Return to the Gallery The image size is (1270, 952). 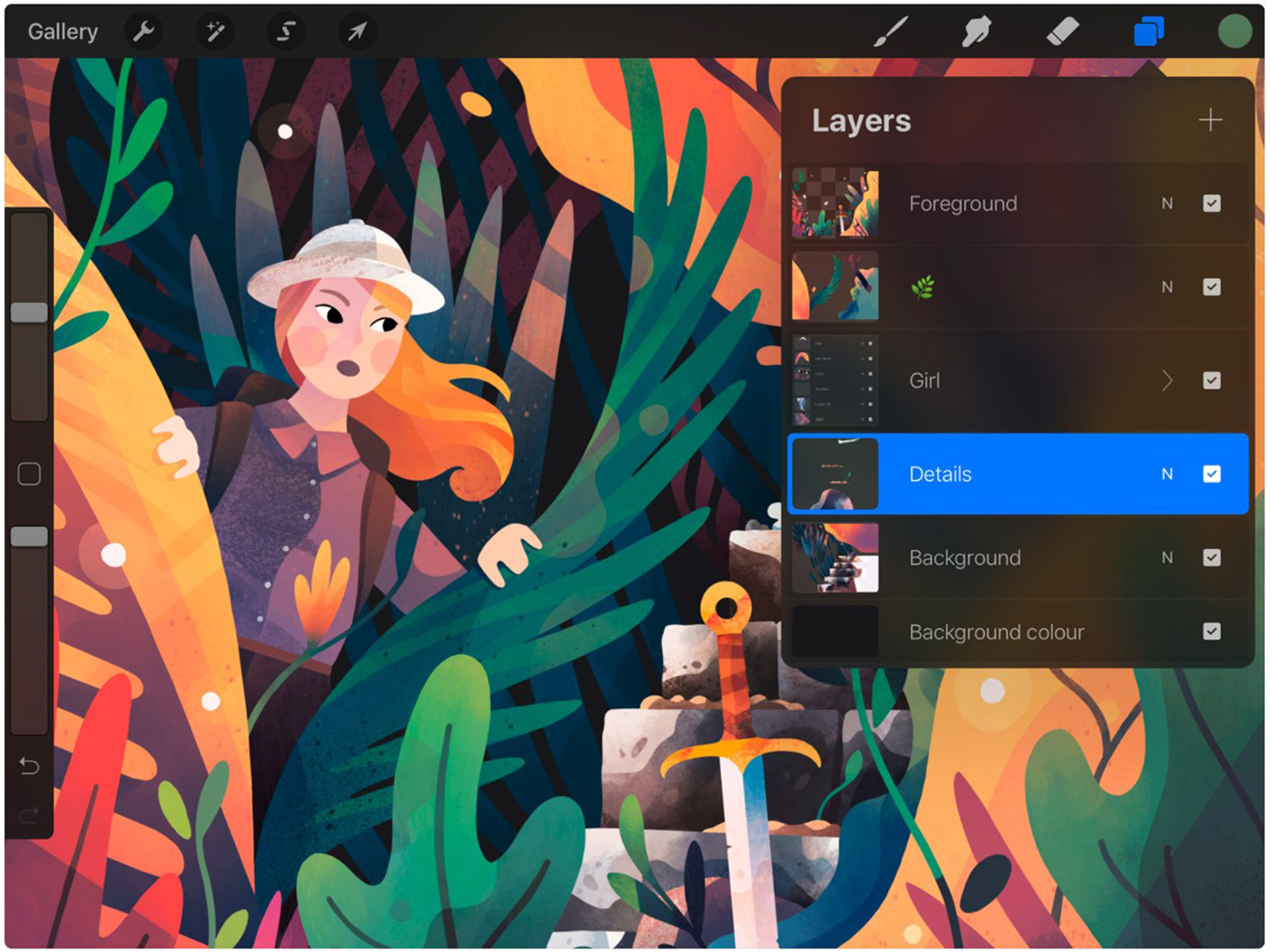pyautogui.click(x=63, y=32)
